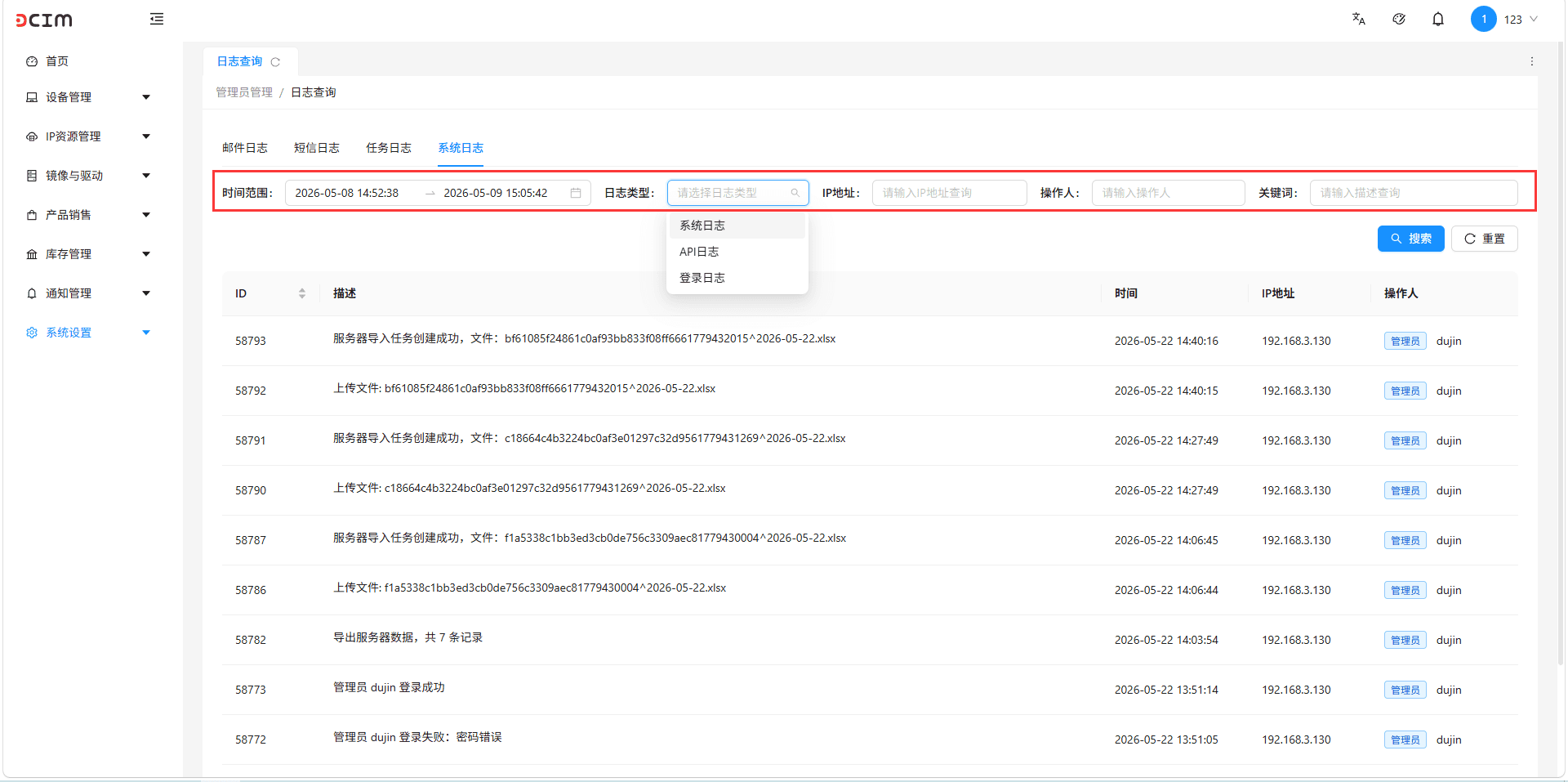Screen dimensions: 1568x782
Task: Click dujin operator in row 58773
Action: 1449,690
